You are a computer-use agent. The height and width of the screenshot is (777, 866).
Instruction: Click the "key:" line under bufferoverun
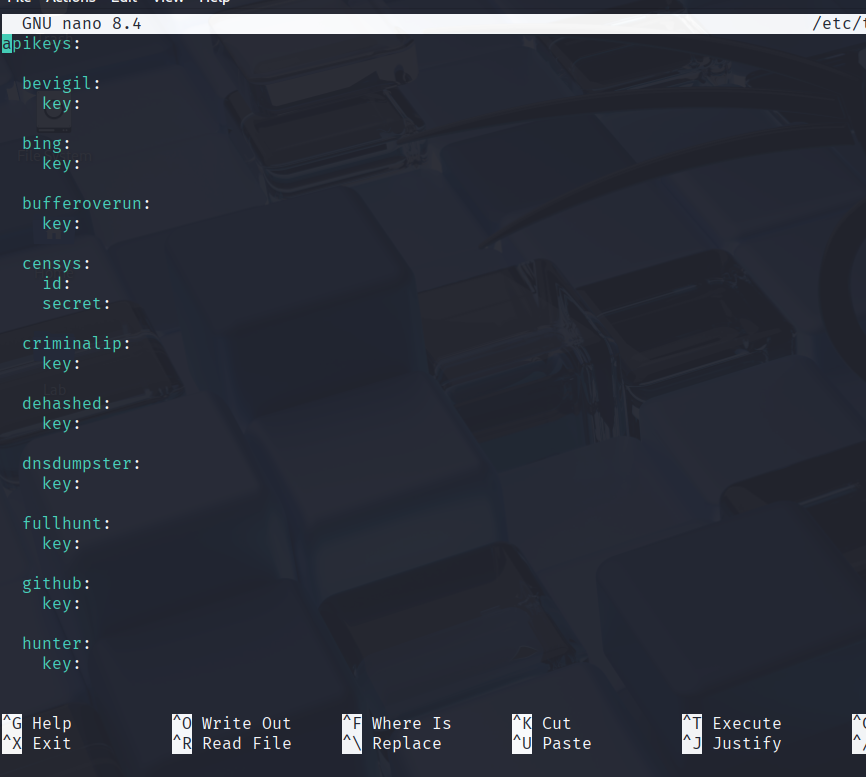[61, 224]
